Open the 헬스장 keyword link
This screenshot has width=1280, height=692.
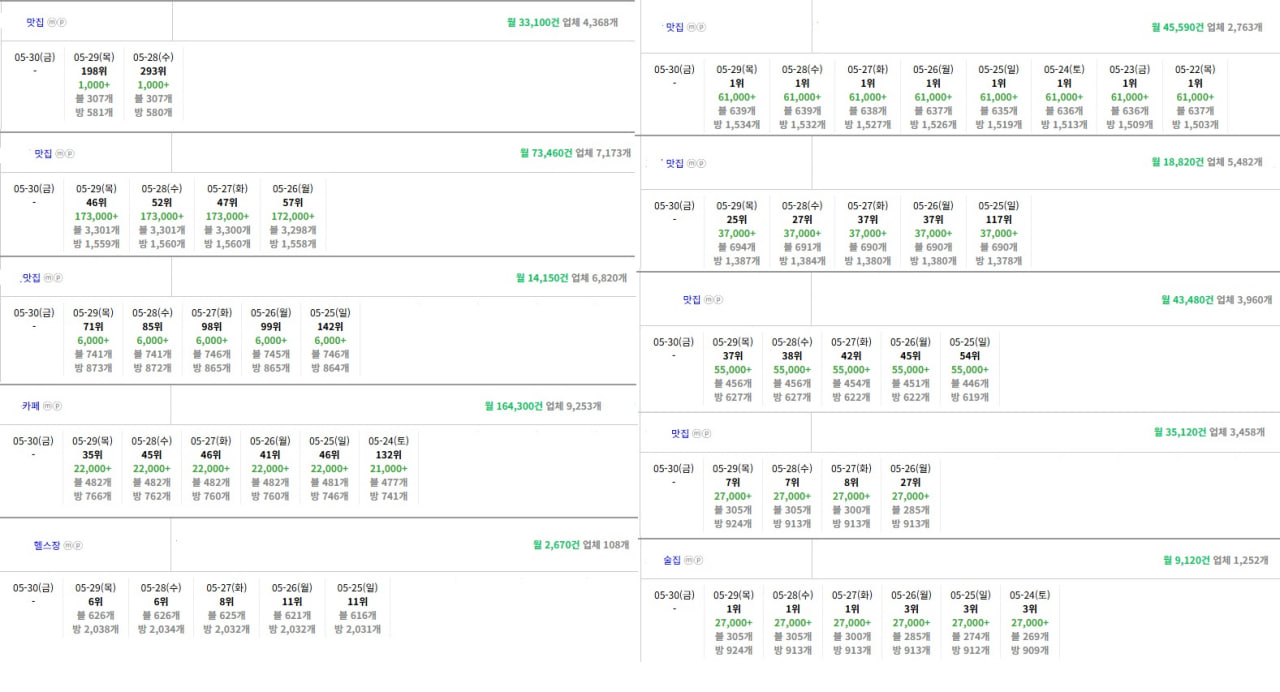47,546
